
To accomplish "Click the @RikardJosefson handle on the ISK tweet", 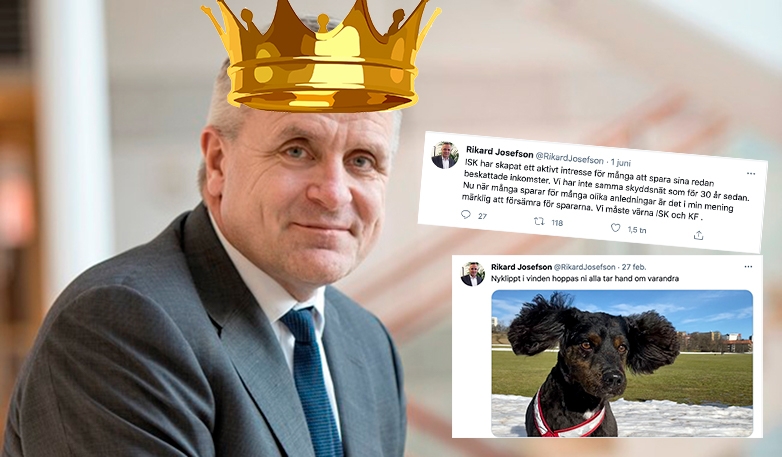I will (570, 158).
